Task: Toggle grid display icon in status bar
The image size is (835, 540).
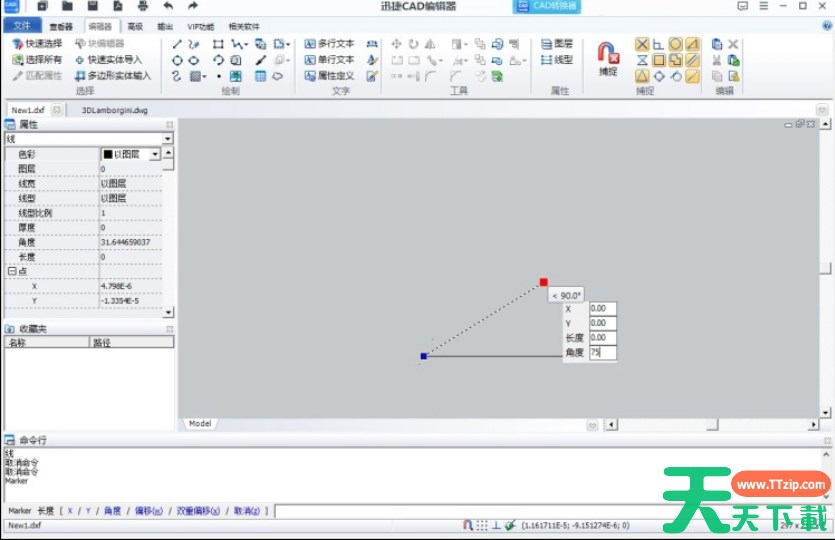Action: coord(482,525)
